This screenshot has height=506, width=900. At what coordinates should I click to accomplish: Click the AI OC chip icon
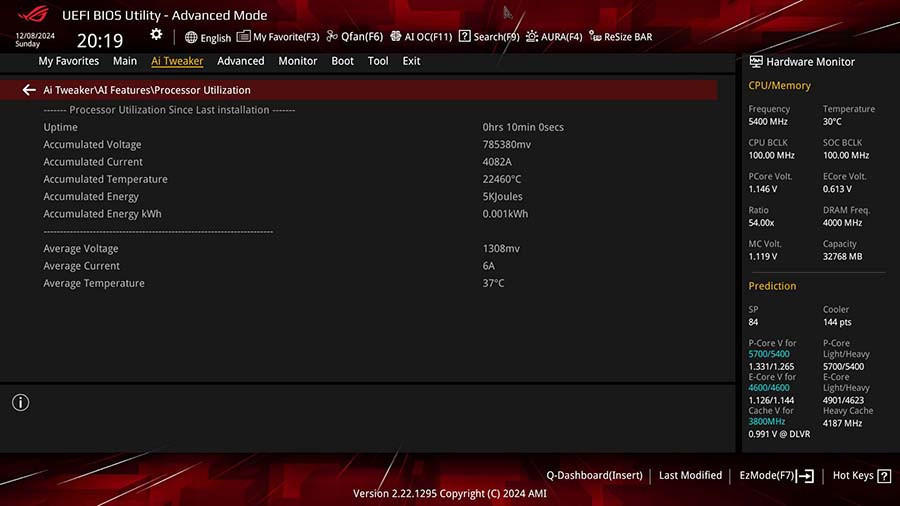tap(395, 36)
